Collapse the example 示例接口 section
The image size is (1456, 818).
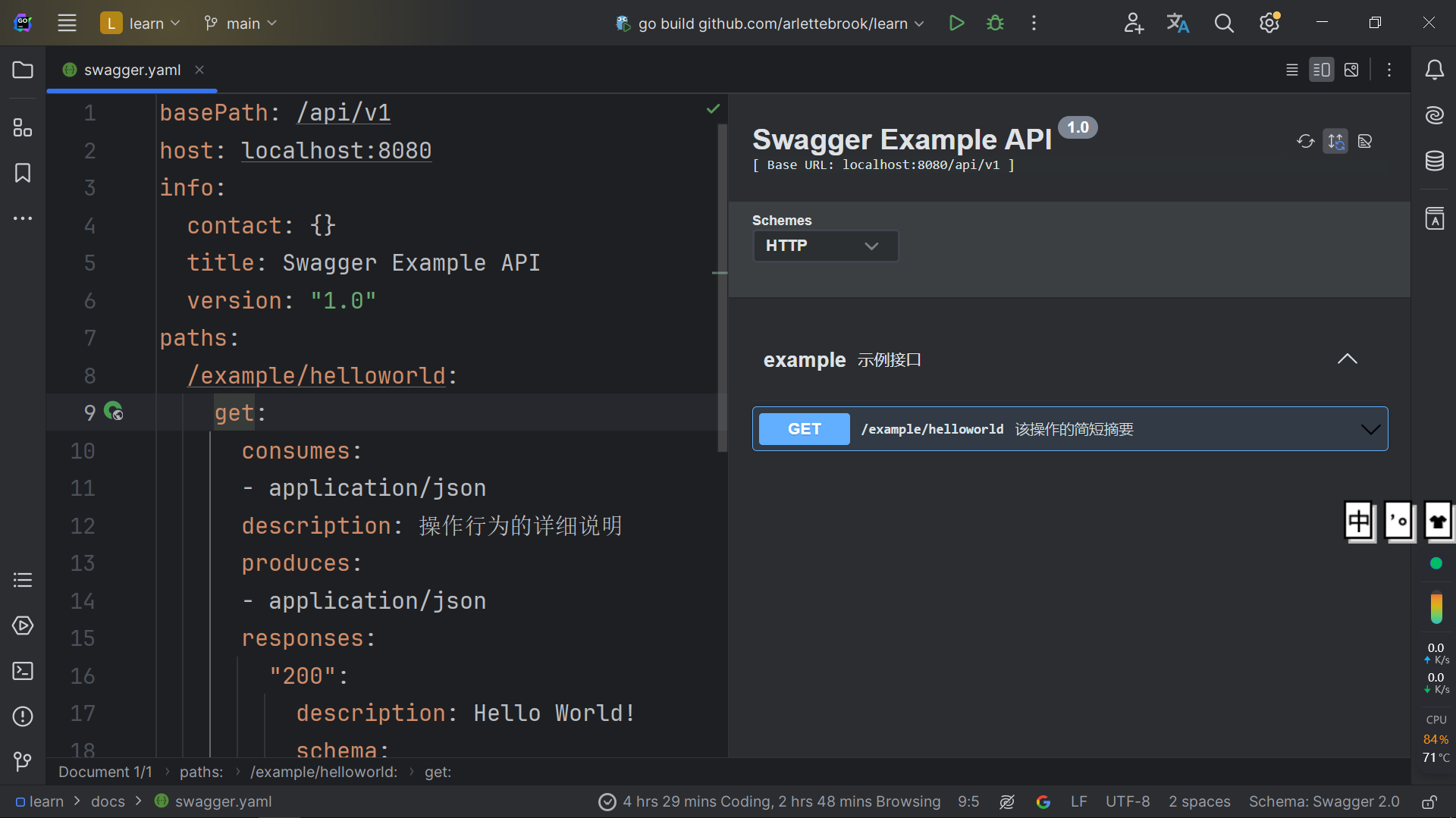(1348, 359)
